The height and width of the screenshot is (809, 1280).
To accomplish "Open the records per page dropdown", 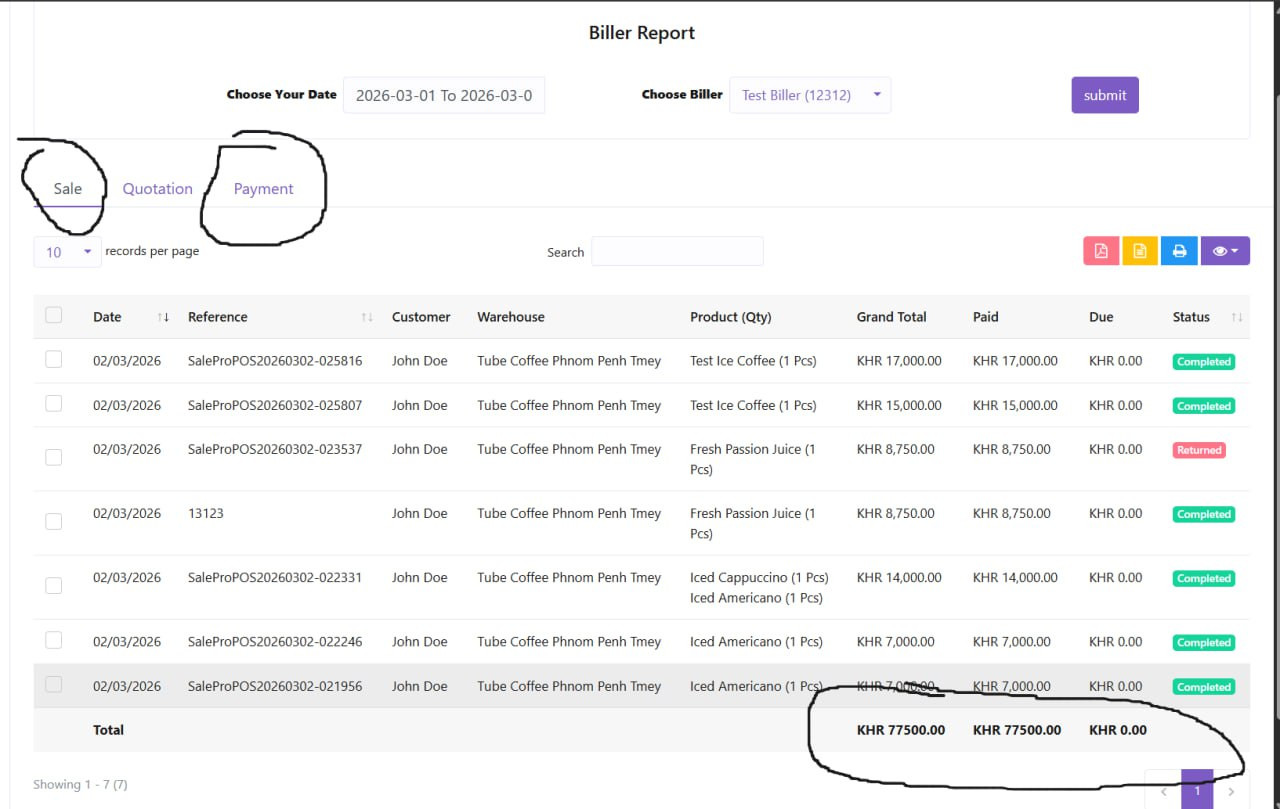I will [67, 252].
